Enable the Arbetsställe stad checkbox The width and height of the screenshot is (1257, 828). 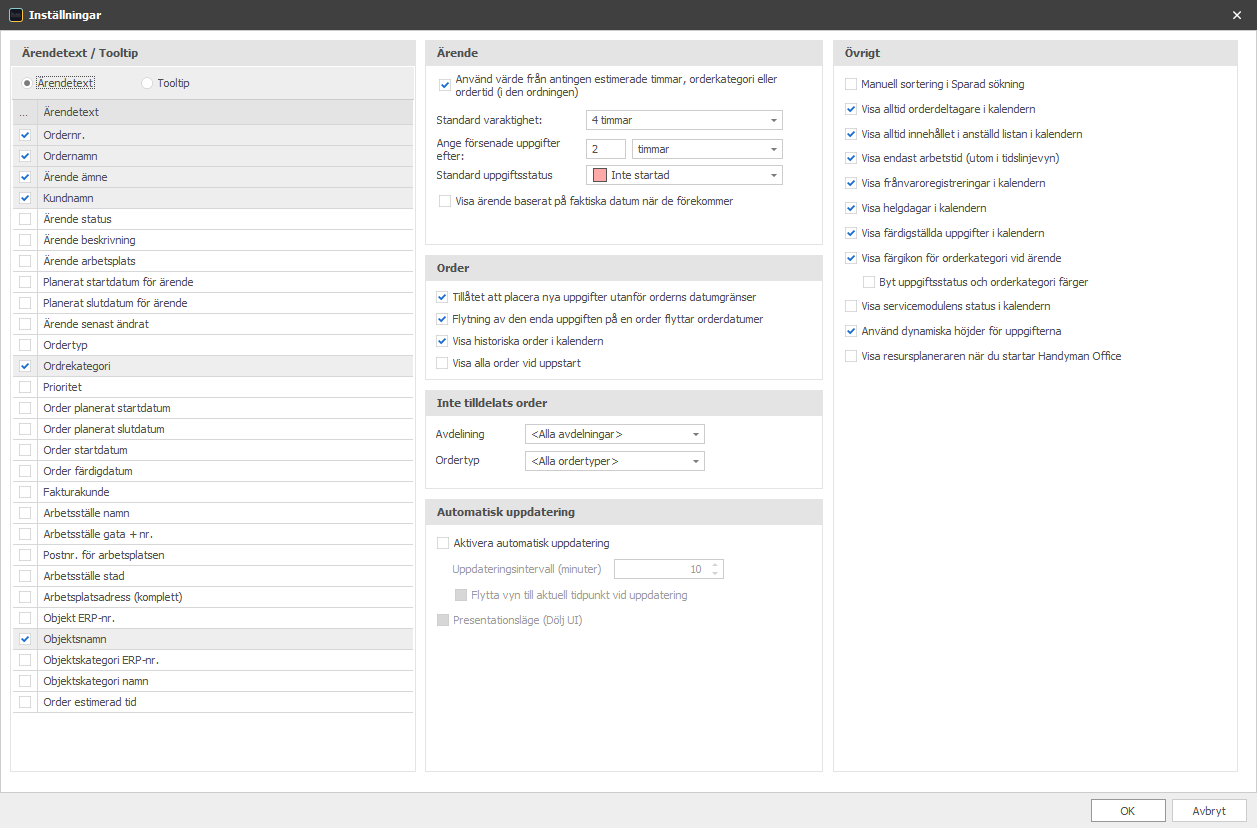pos(25,576)
